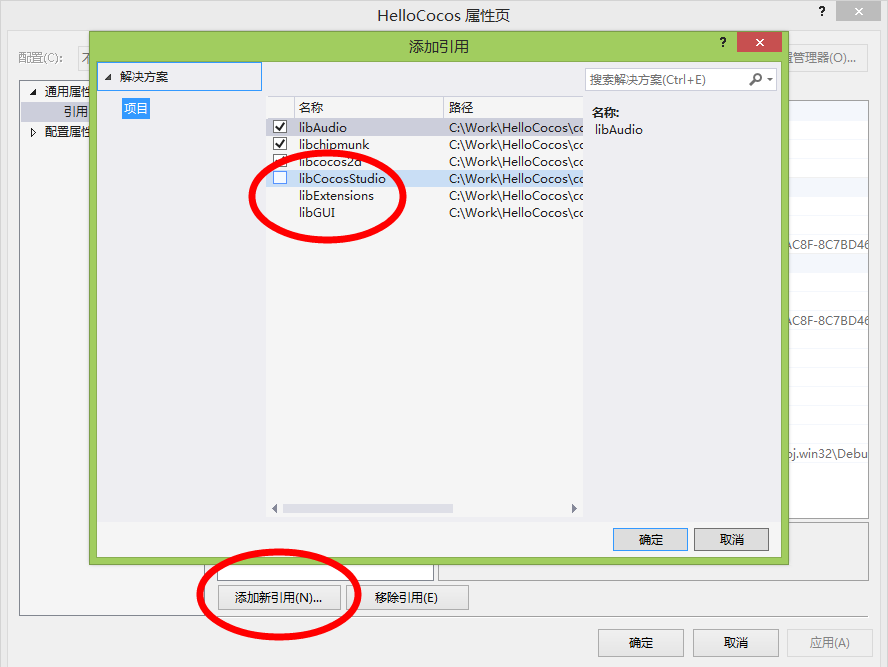
Task: Select the 项目 item under 解决方案
Action: tap(135, 108)
